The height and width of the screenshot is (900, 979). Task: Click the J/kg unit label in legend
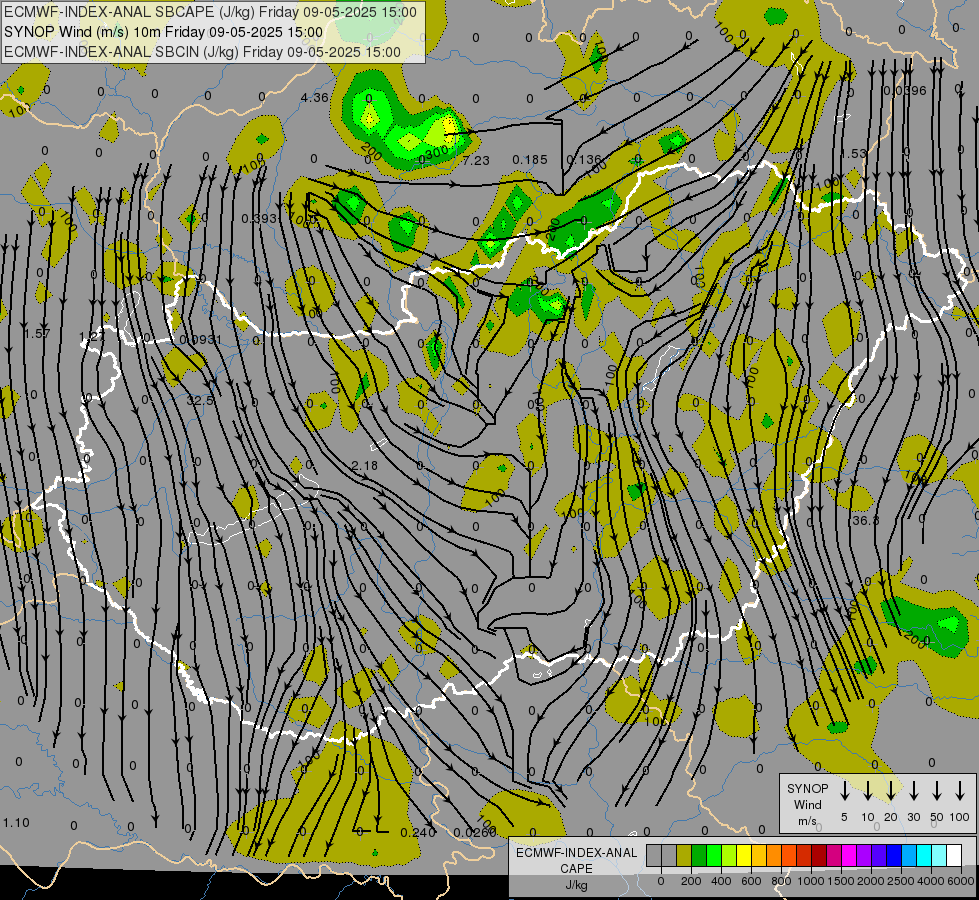(x=576, y=885)
